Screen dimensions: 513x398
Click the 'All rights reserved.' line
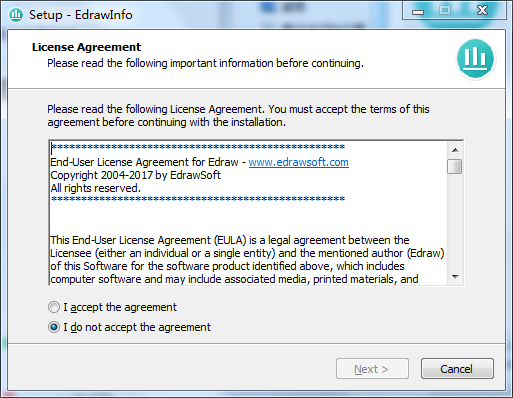96,188
